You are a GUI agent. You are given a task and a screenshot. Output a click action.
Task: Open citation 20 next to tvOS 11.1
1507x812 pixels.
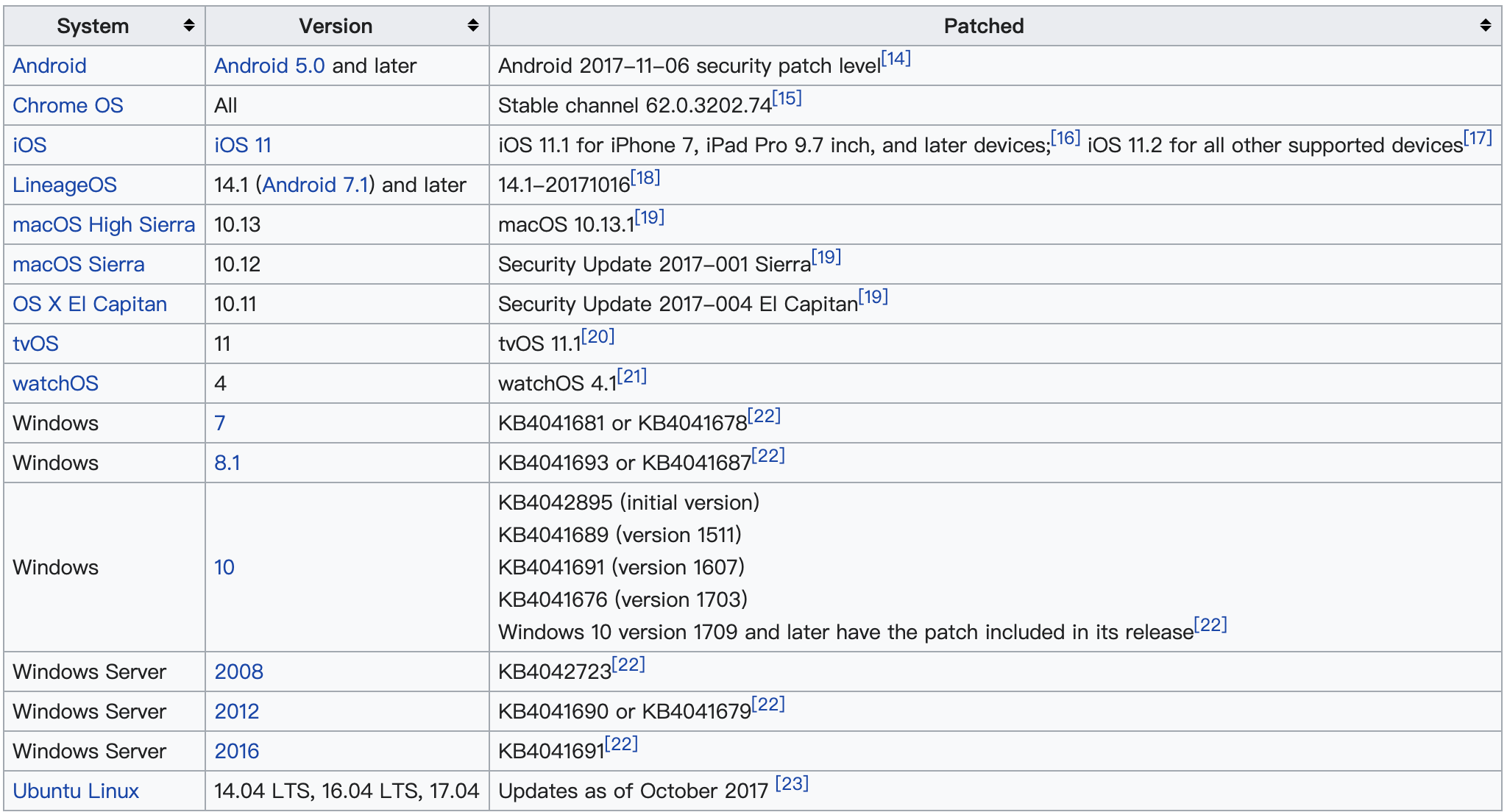pos(598,337)
